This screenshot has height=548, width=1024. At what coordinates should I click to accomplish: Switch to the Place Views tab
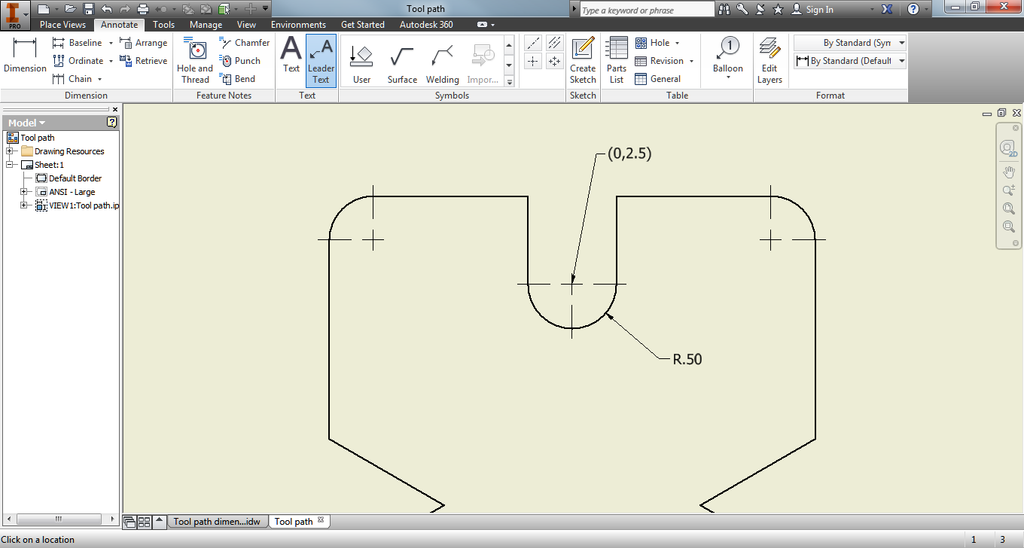(x=63, y=24)
